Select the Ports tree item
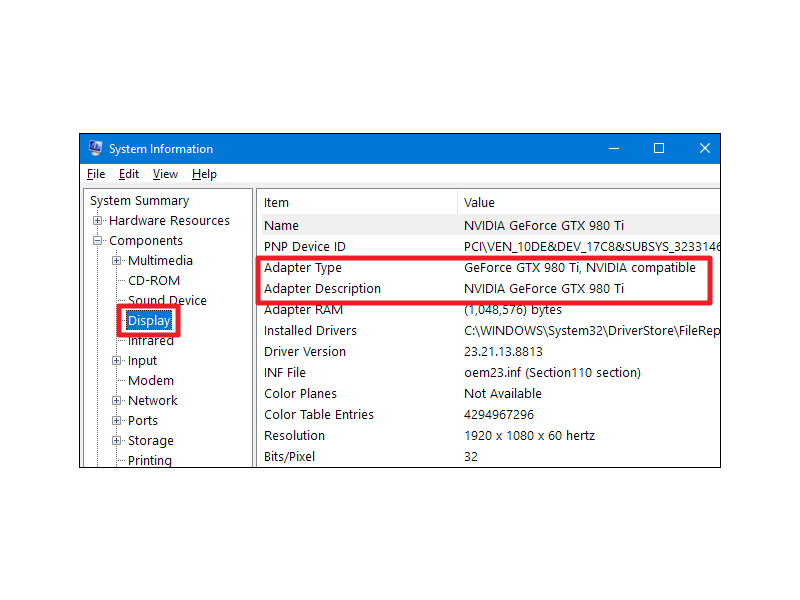The height and width of the screenshot is (600, 800). click(143, 420)
